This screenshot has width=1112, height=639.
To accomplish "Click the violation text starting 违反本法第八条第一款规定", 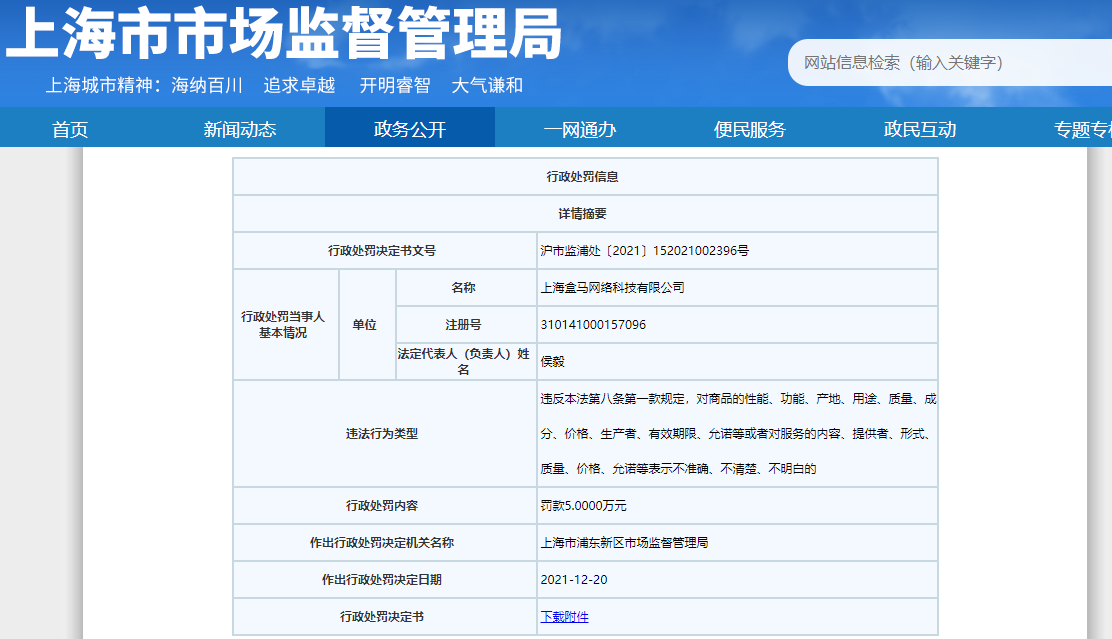I will (738, 433).
